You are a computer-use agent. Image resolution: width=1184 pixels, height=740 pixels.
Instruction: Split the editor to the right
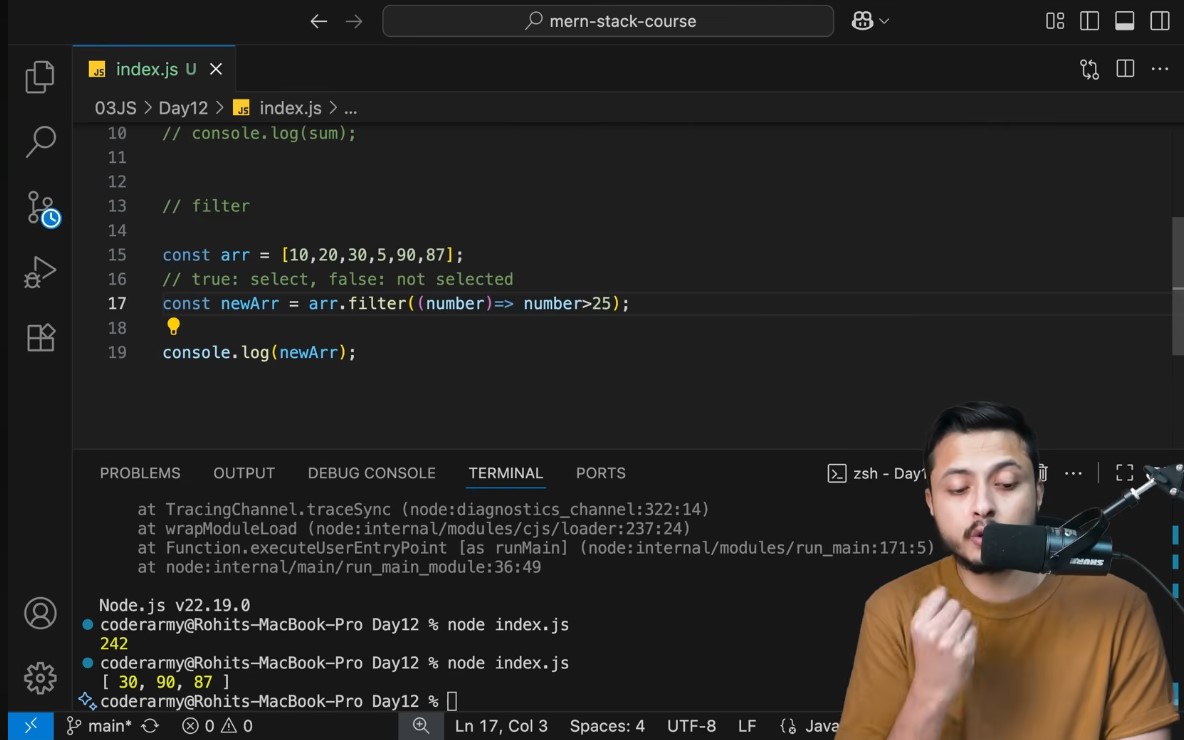click(x=1125, y=69)
